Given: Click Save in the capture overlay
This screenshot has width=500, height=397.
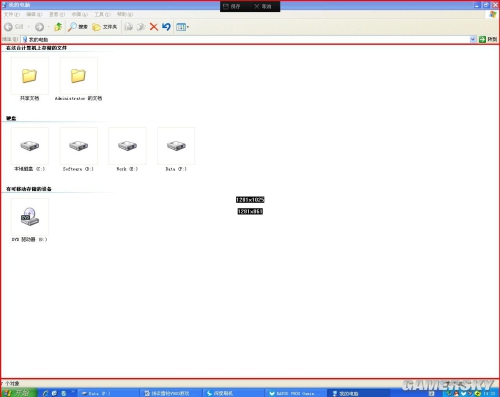Looking at the screenshot, I should 232,6.
